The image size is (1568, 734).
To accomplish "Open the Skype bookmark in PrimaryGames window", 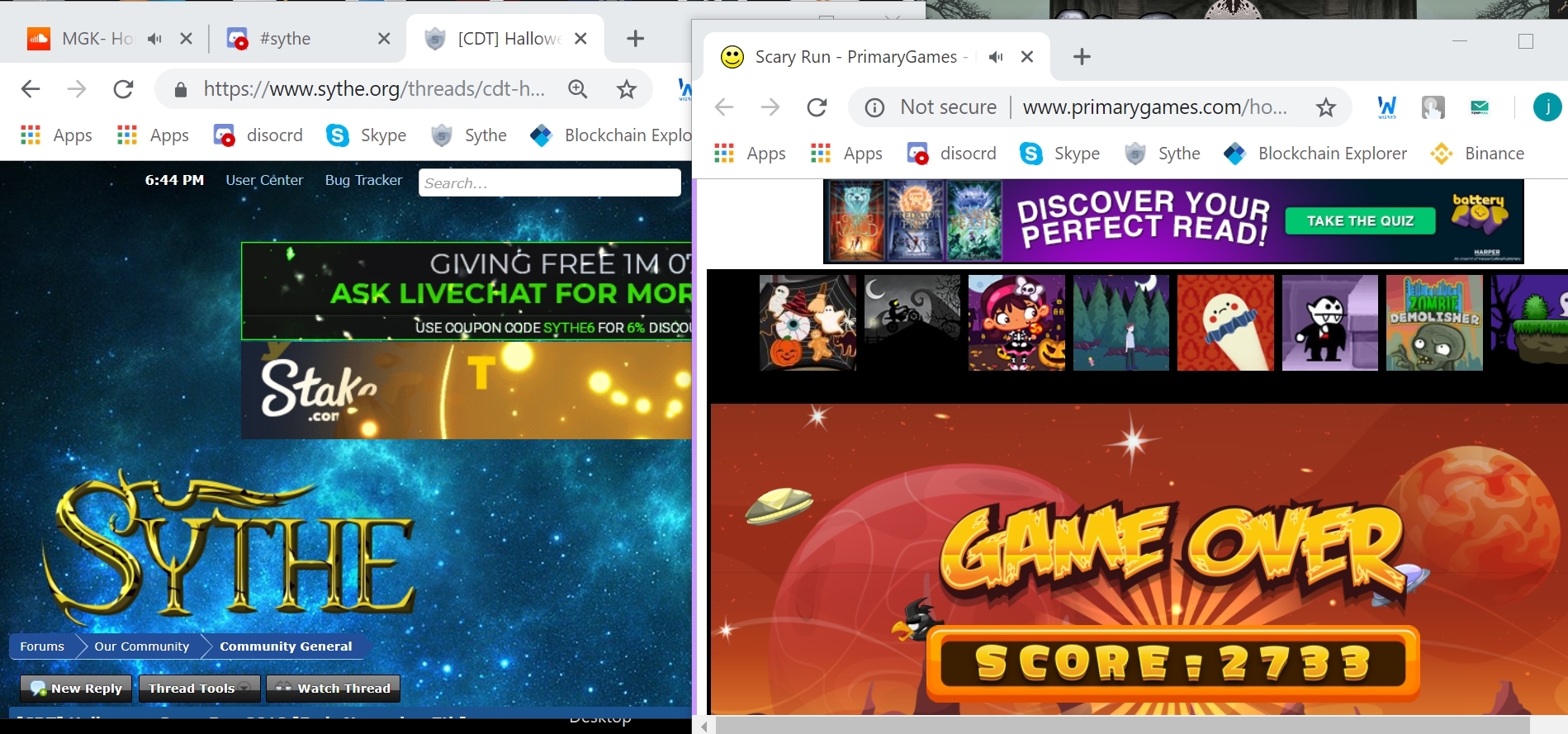I will (1060, 154).
